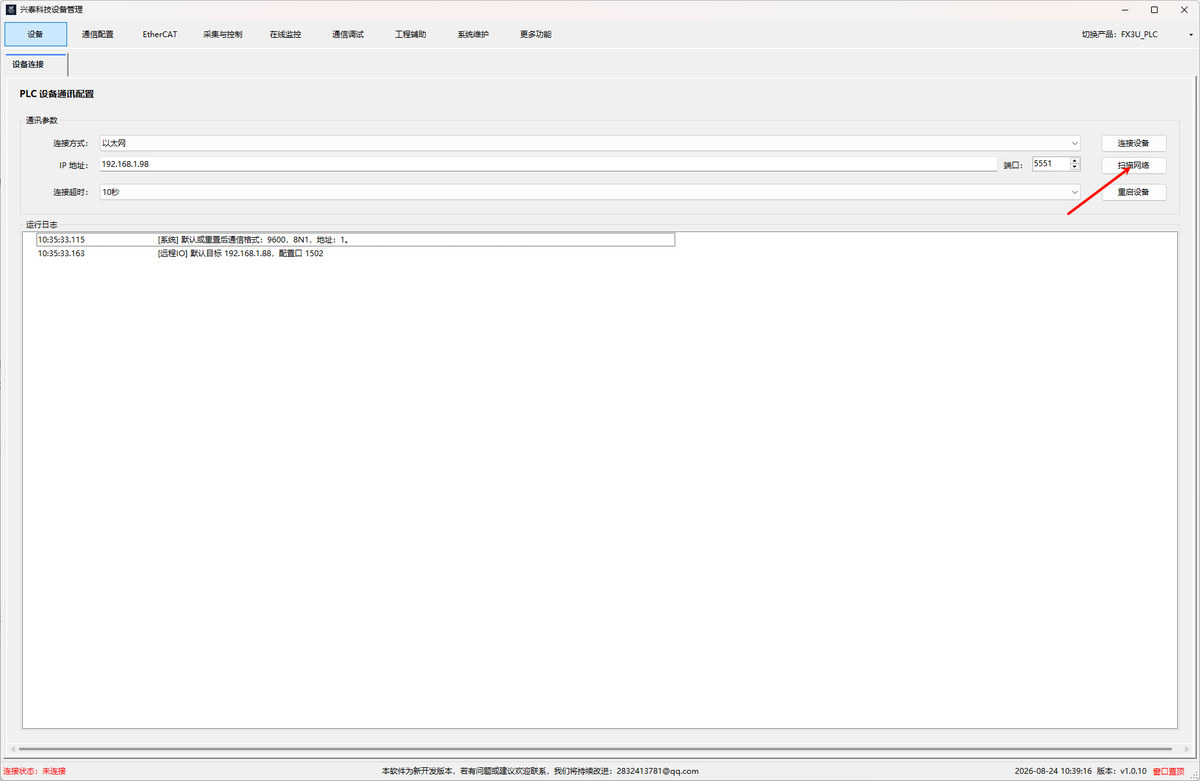Screen dimensions: 1200x781
Task: Open the 采集与控制 menu
Action: click(x=222, y=34)
